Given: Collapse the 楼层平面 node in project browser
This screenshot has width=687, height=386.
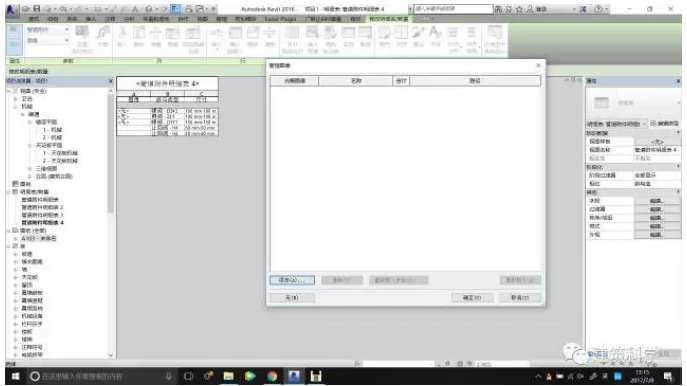Looking at the screenshot, I should coord(30,122).
